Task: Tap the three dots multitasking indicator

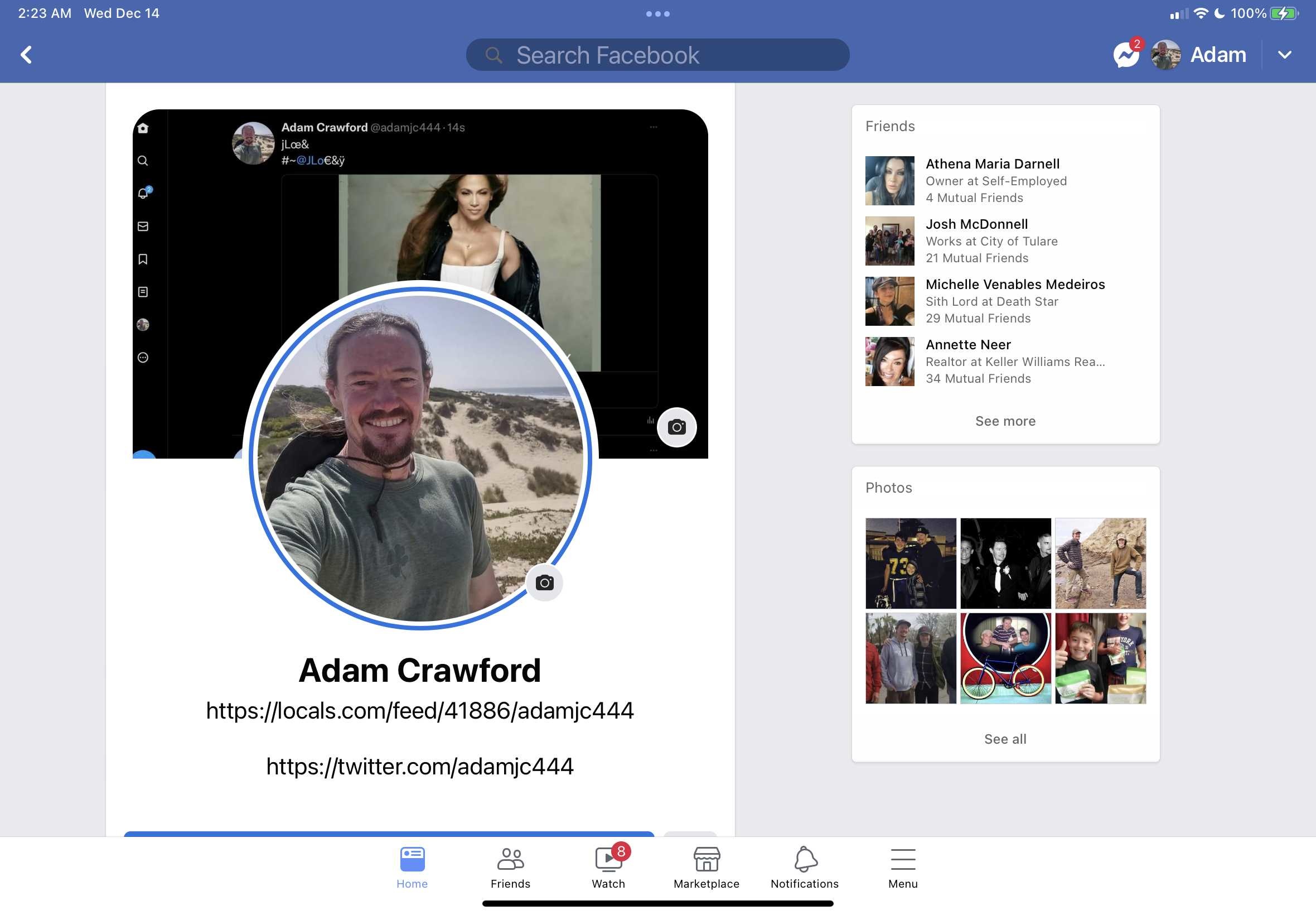Action: [657, 14]
